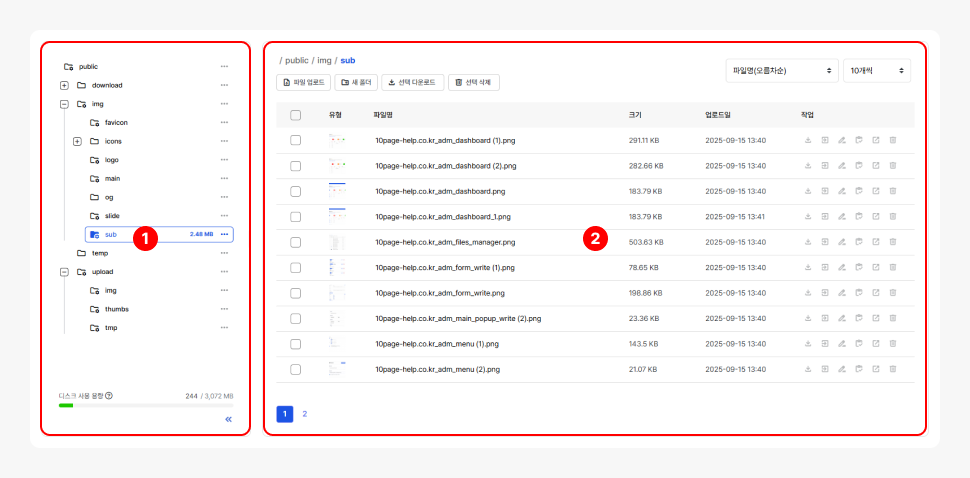Click the 파일 업로드 button
The height and width of the screenshot is (478, 970).
(303, 82)
